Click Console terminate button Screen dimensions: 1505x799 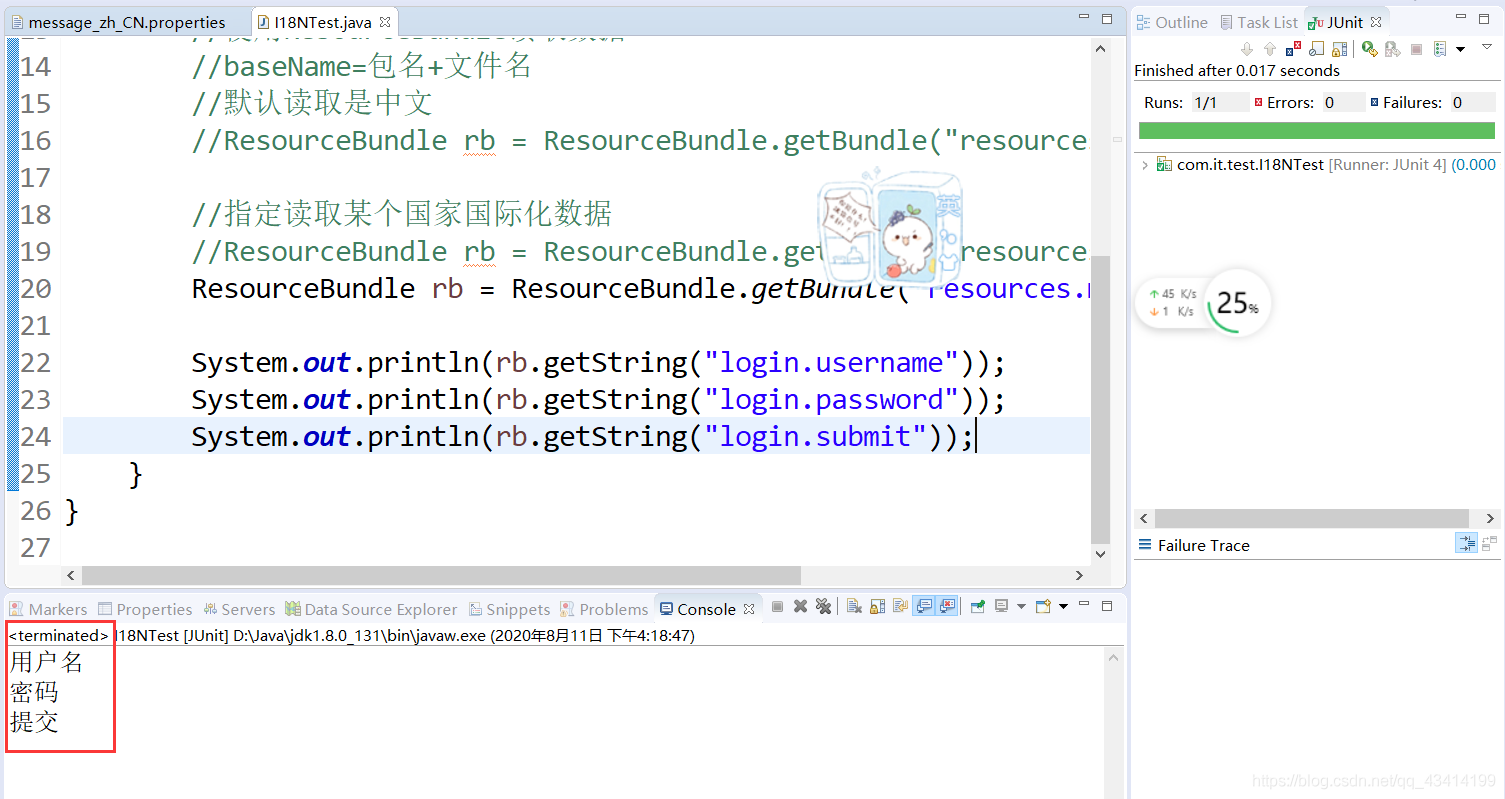pyautogui.click(x=777, y=606)
